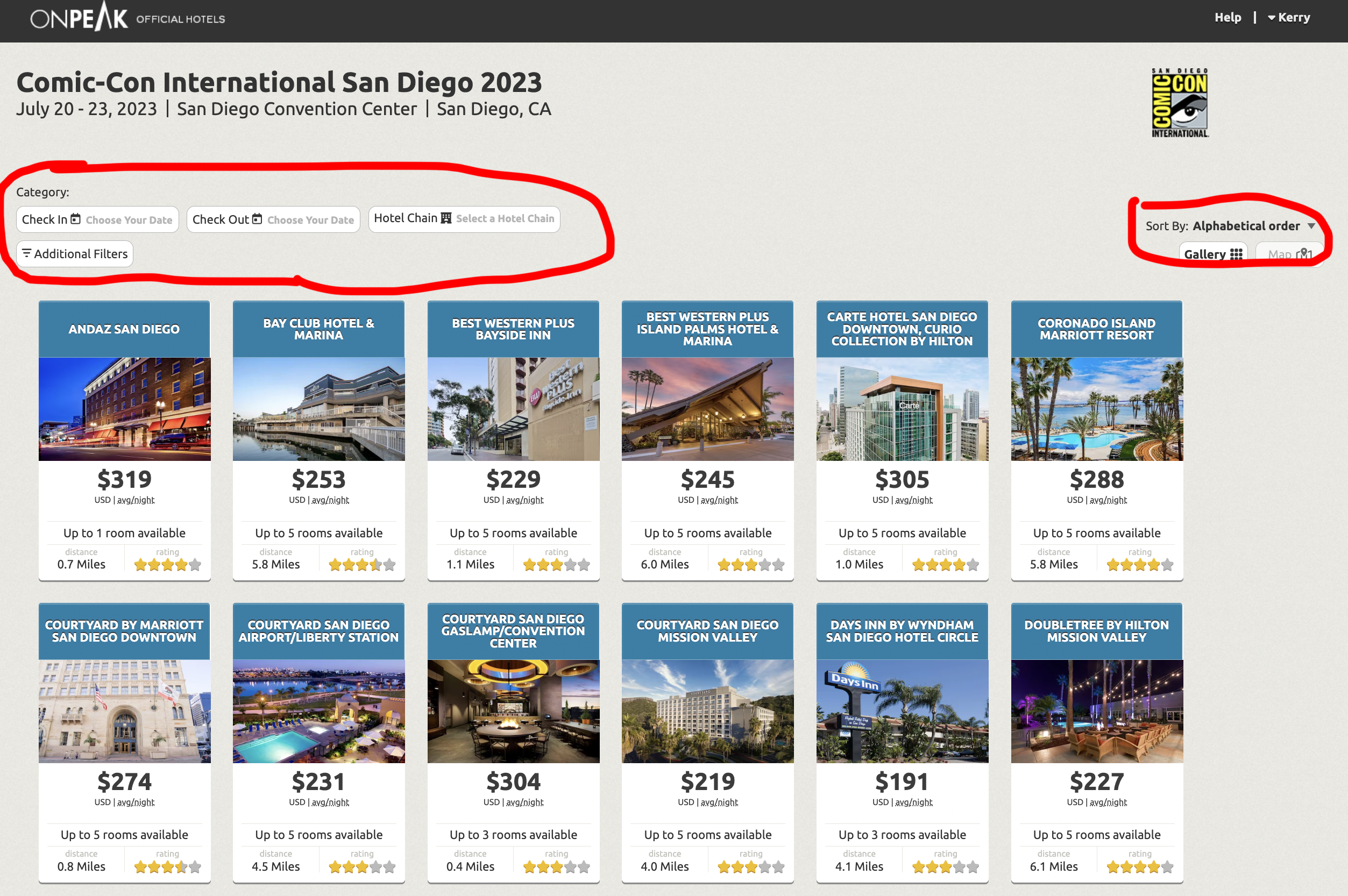1348x896 pixels.
Task: Click '0.7 Miles' distance on Andaz card
Action: (81, 565)
